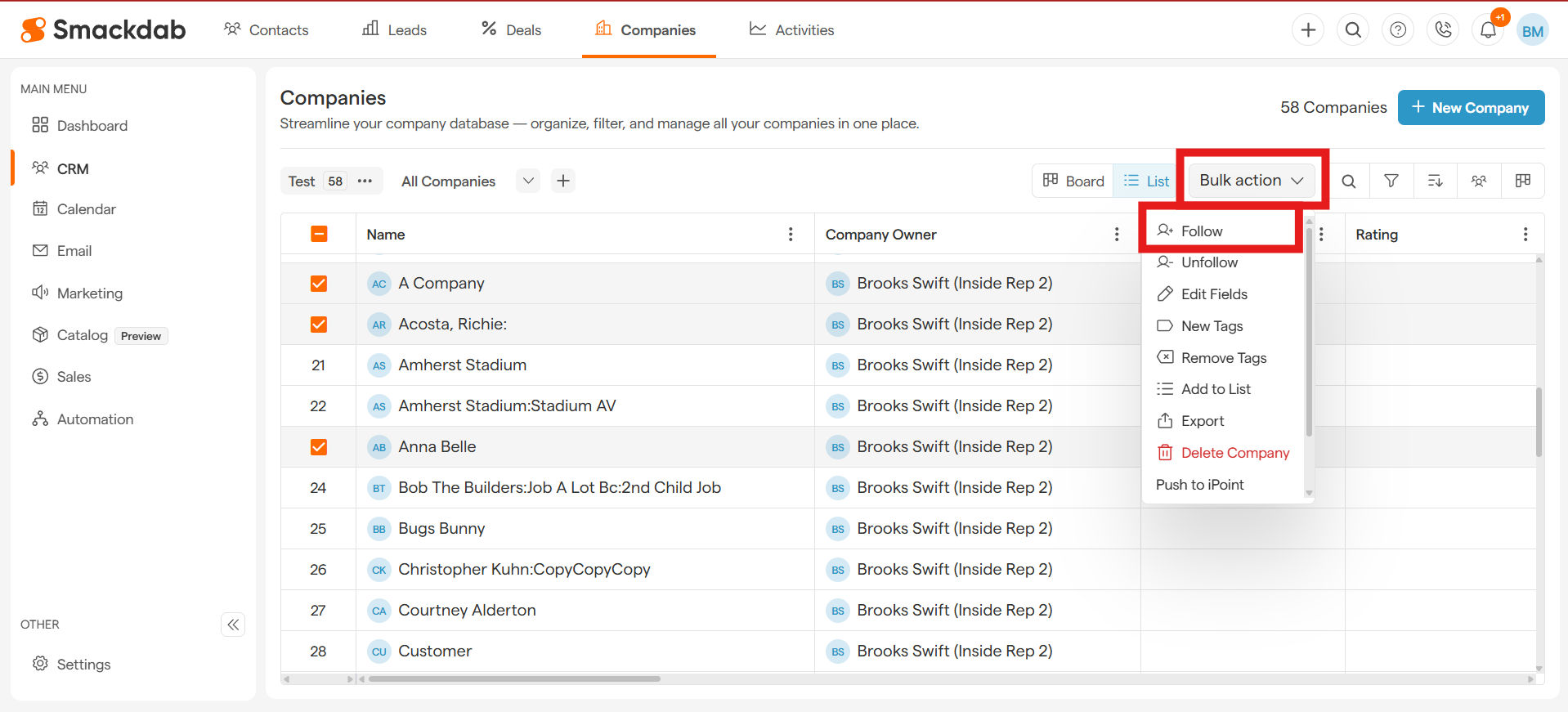1568x712 pixels.
Task: Open the Deals tab
Action: 512,30
